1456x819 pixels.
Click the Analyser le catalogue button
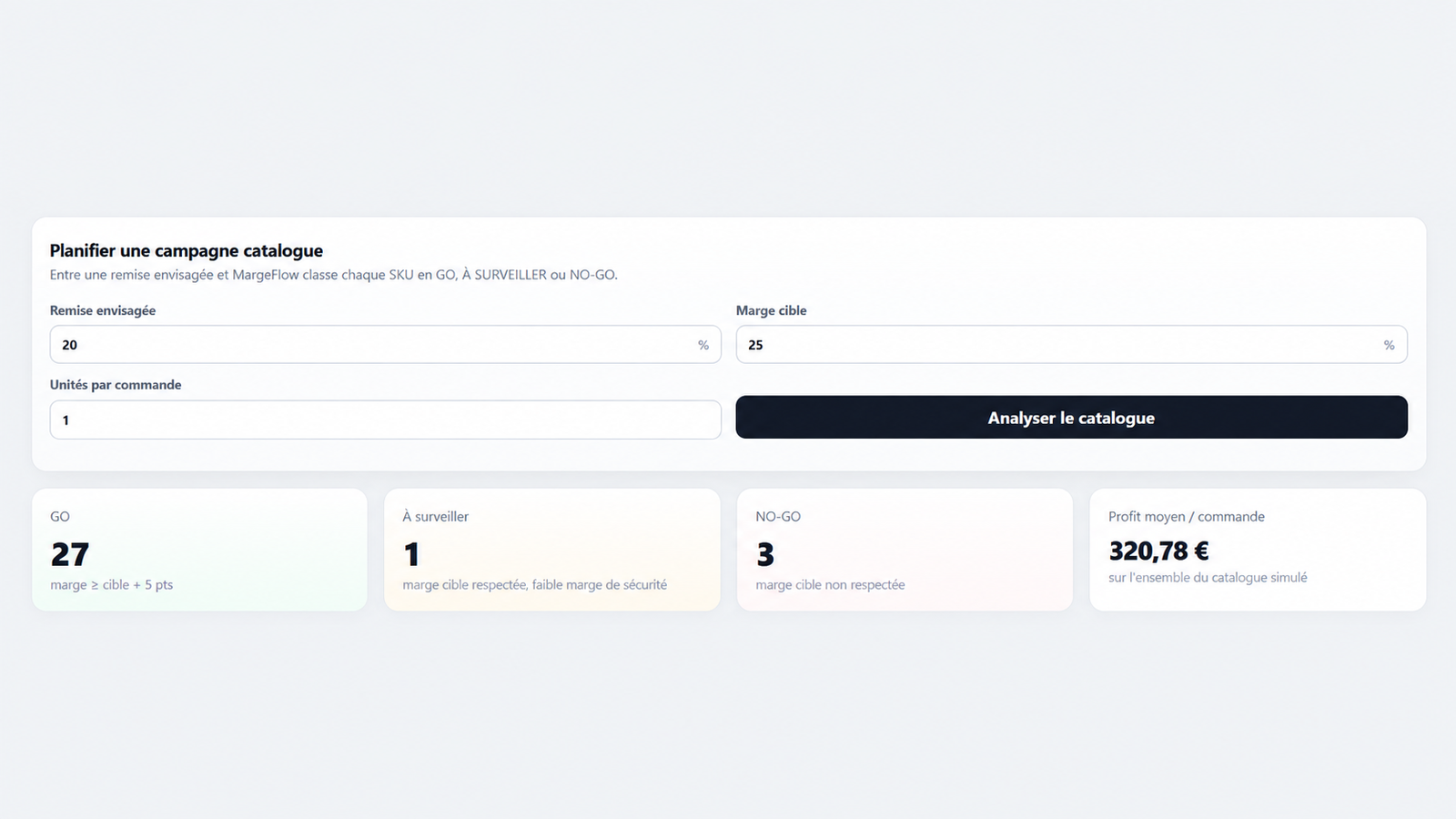[x=1071, y=418]
